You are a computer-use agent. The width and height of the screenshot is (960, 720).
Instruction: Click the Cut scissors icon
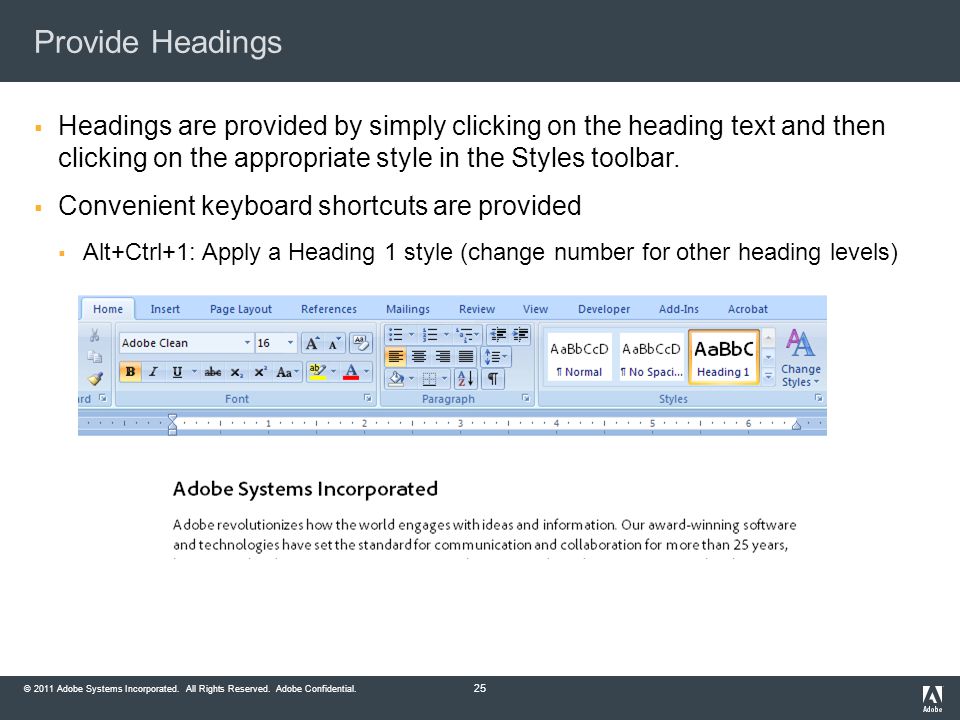coord(94,335)
